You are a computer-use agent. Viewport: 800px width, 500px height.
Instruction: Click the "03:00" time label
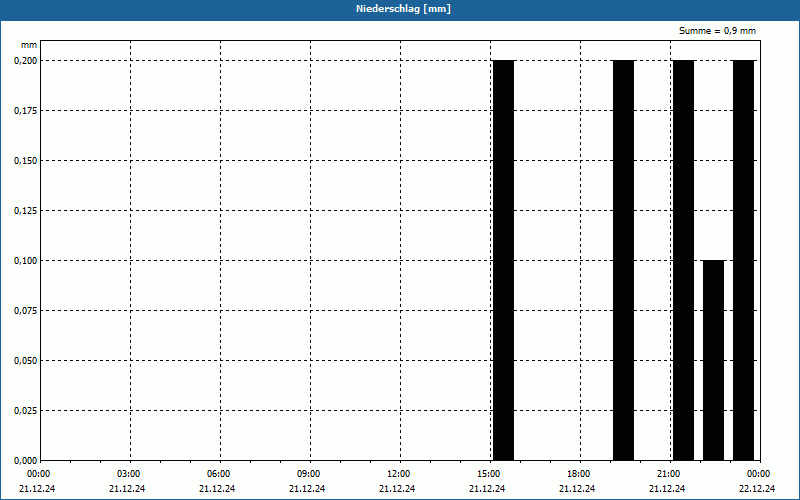point(129,474)
